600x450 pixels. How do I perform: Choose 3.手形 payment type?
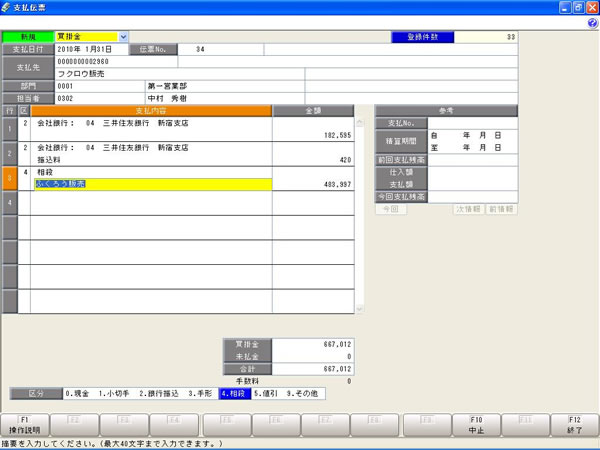200,393
